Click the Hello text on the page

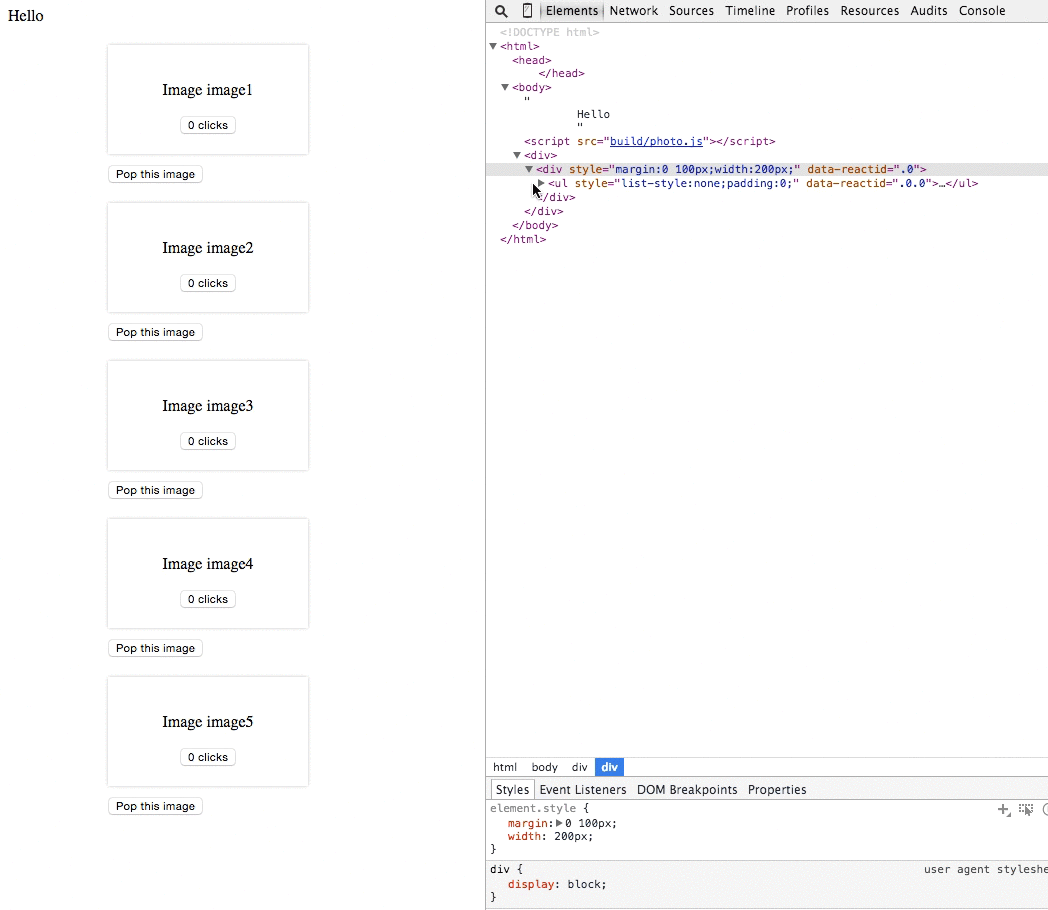[x=25, y=15]
